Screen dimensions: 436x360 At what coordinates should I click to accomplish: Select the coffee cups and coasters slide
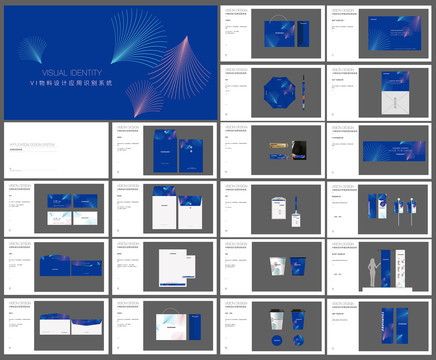[x=272, y=326]
